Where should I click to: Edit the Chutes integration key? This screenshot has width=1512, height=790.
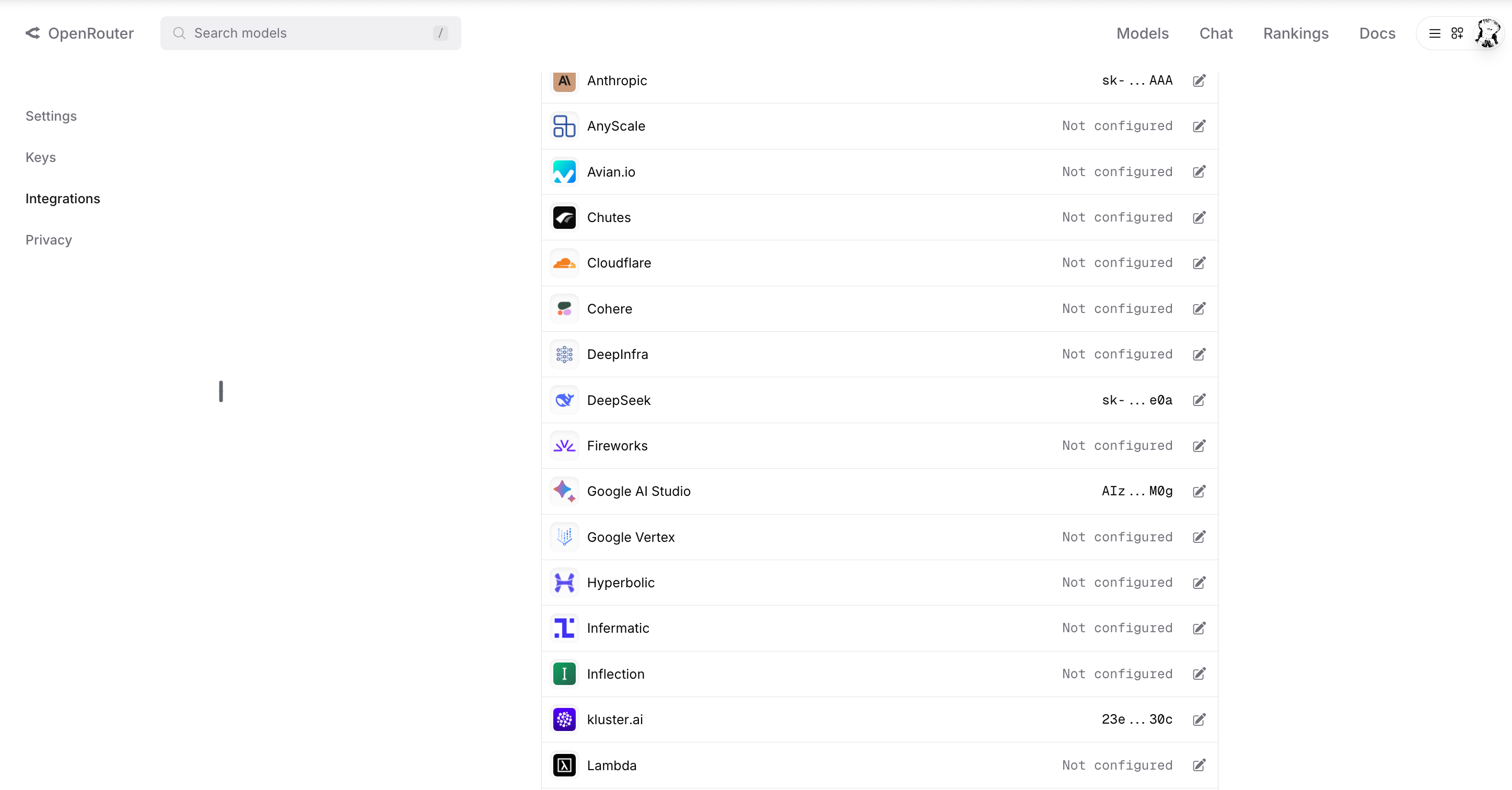tap(1199, 217)
